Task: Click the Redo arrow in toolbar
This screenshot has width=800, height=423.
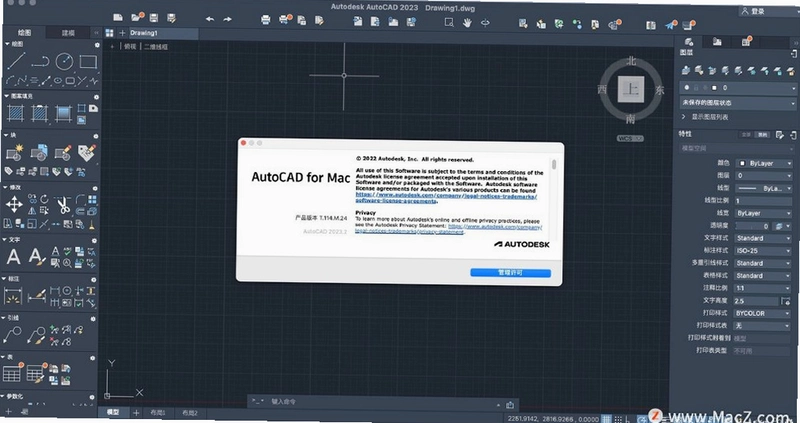Action: 228,19
